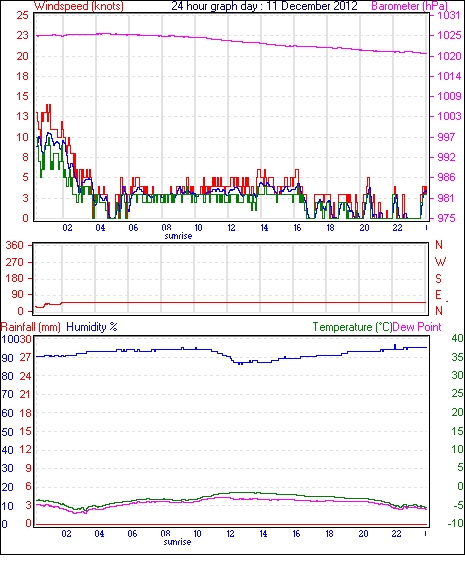465x563 pixels.
Task: Click the Dew Point legend label
Action: pos(417,327)
